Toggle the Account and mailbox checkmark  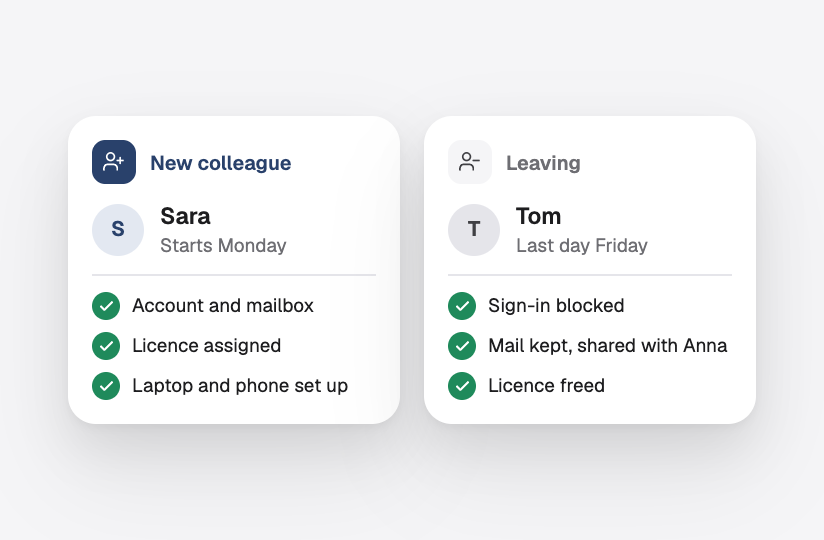pos(106,306)
